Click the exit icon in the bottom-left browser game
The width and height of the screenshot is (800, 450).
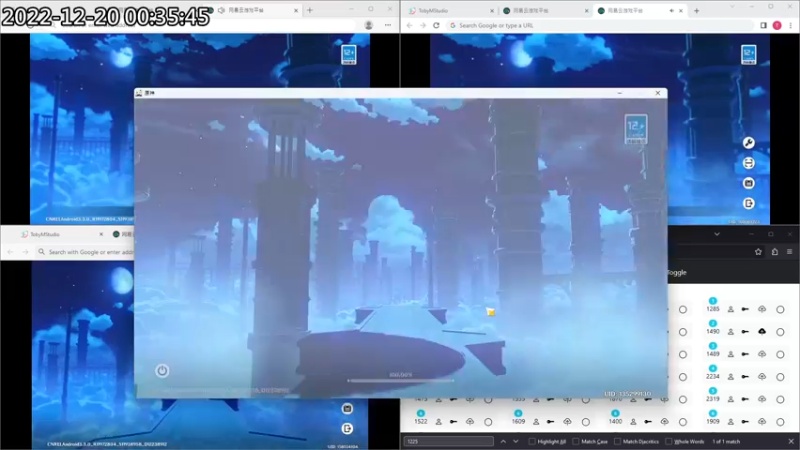click(x=347, y=429)
